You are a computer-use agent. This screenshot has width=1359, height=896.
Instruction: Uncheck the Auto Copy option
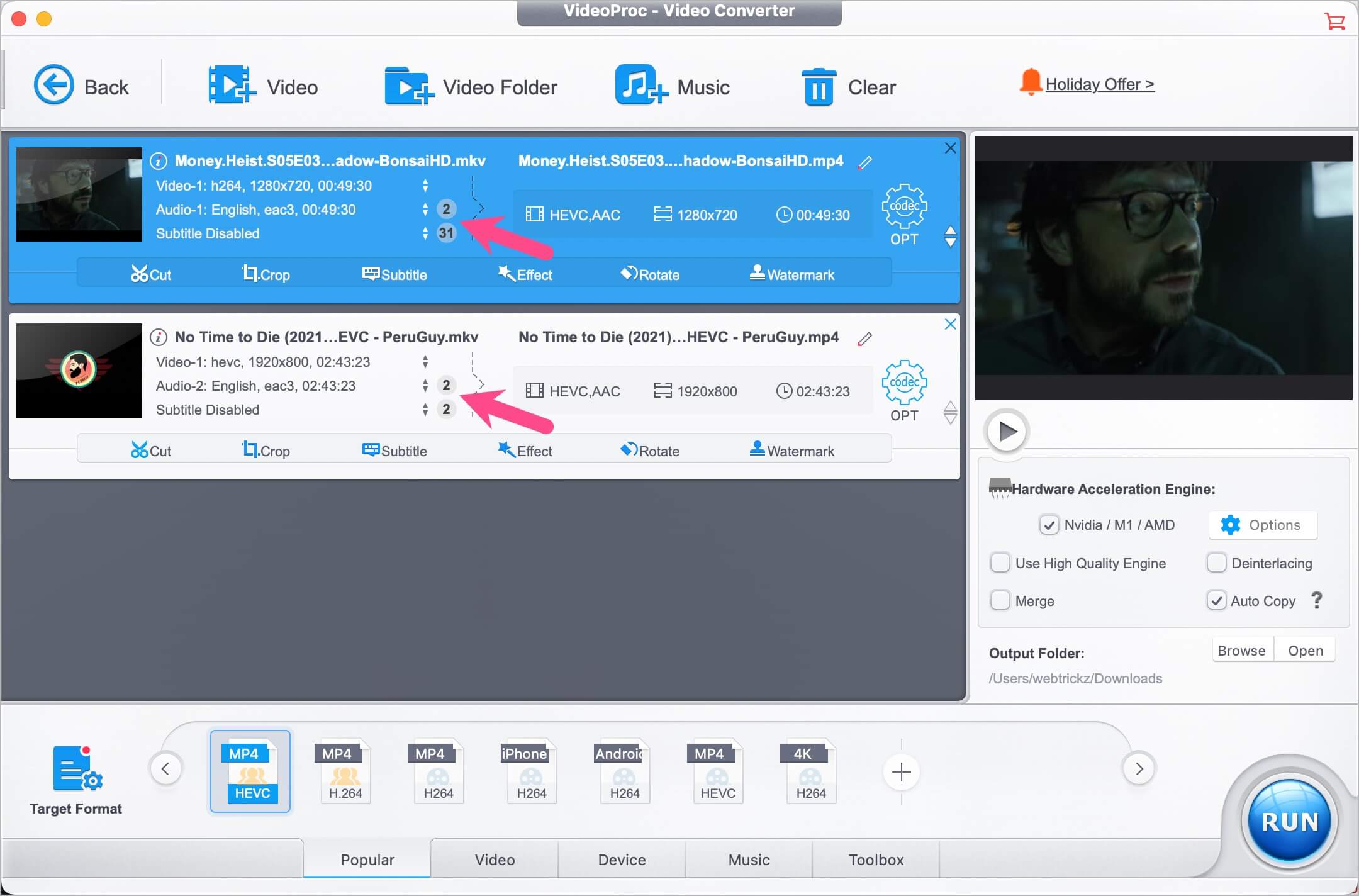pyautogui.click(x=1216, y=600)
